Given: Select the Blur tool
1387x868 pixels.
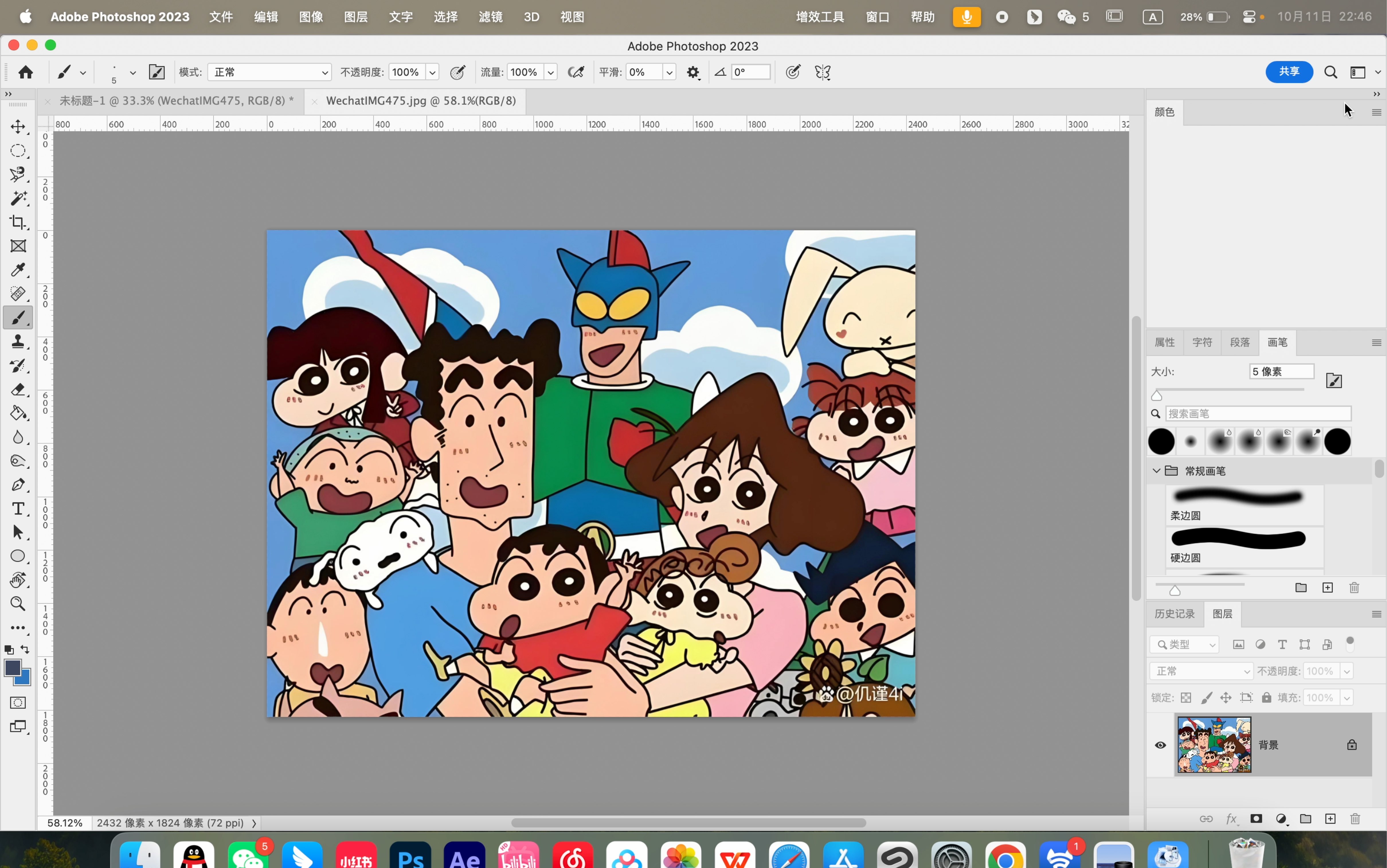Looking at the screenshot, I should [18, 437].
